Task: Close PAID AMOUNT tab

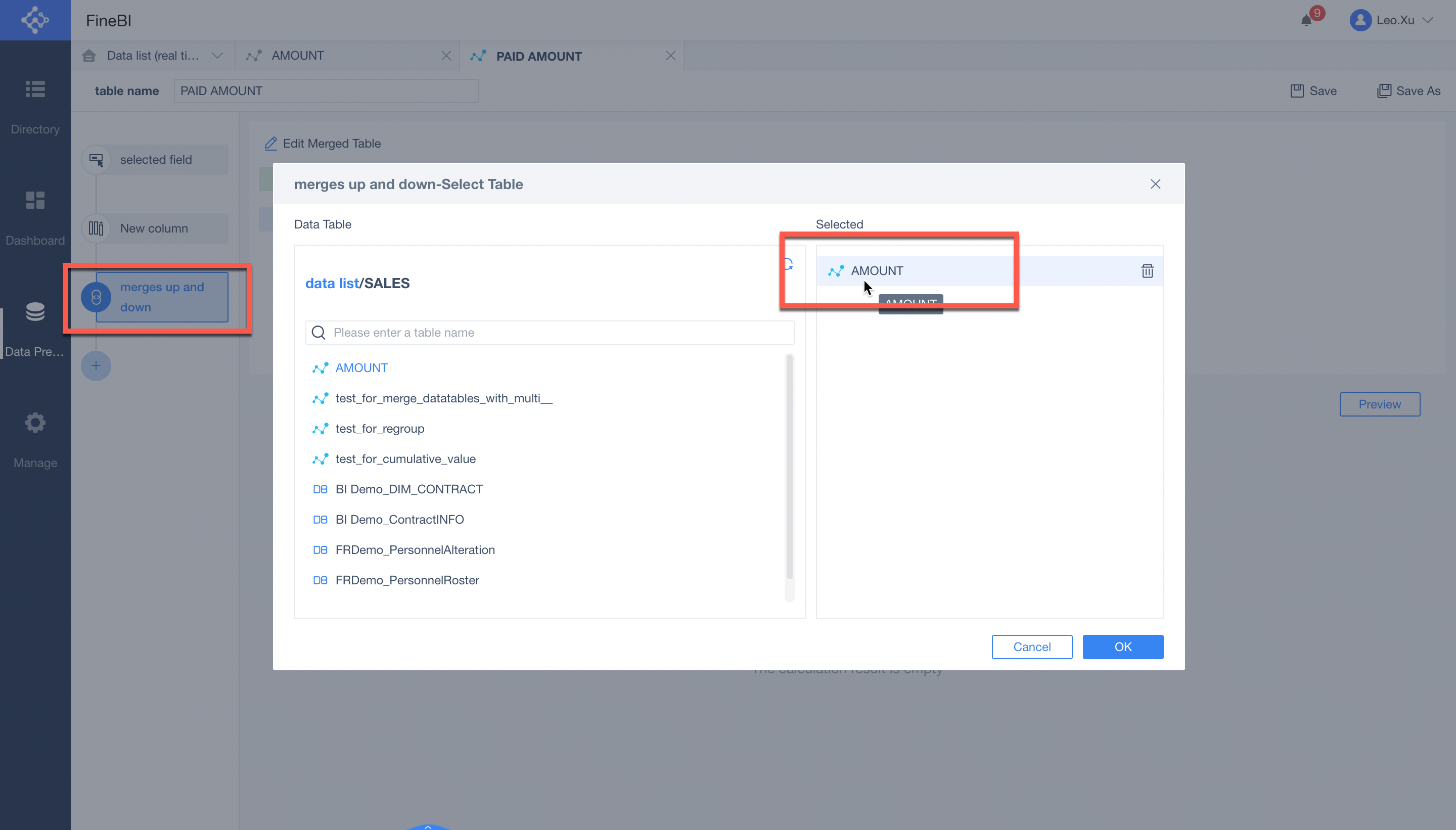Action: [x=670, y=56]
